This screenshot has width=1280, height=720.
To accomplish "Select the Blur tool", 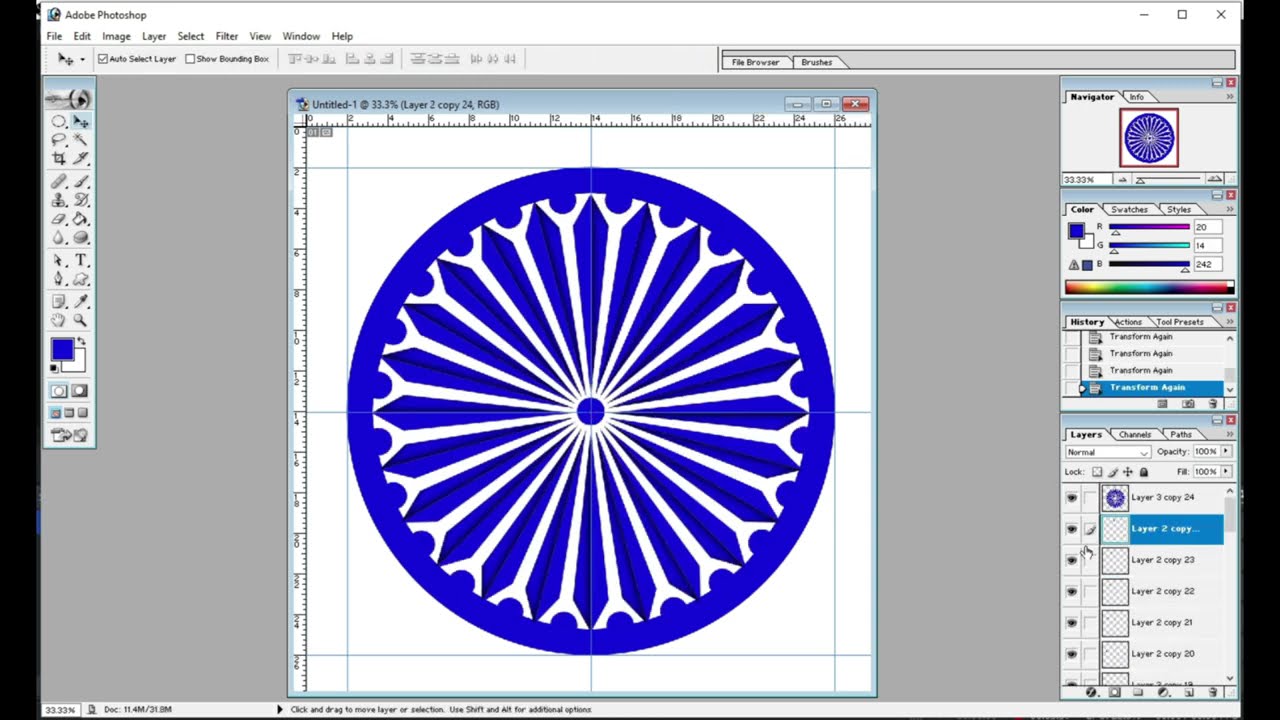I will [x=59, y=237].
